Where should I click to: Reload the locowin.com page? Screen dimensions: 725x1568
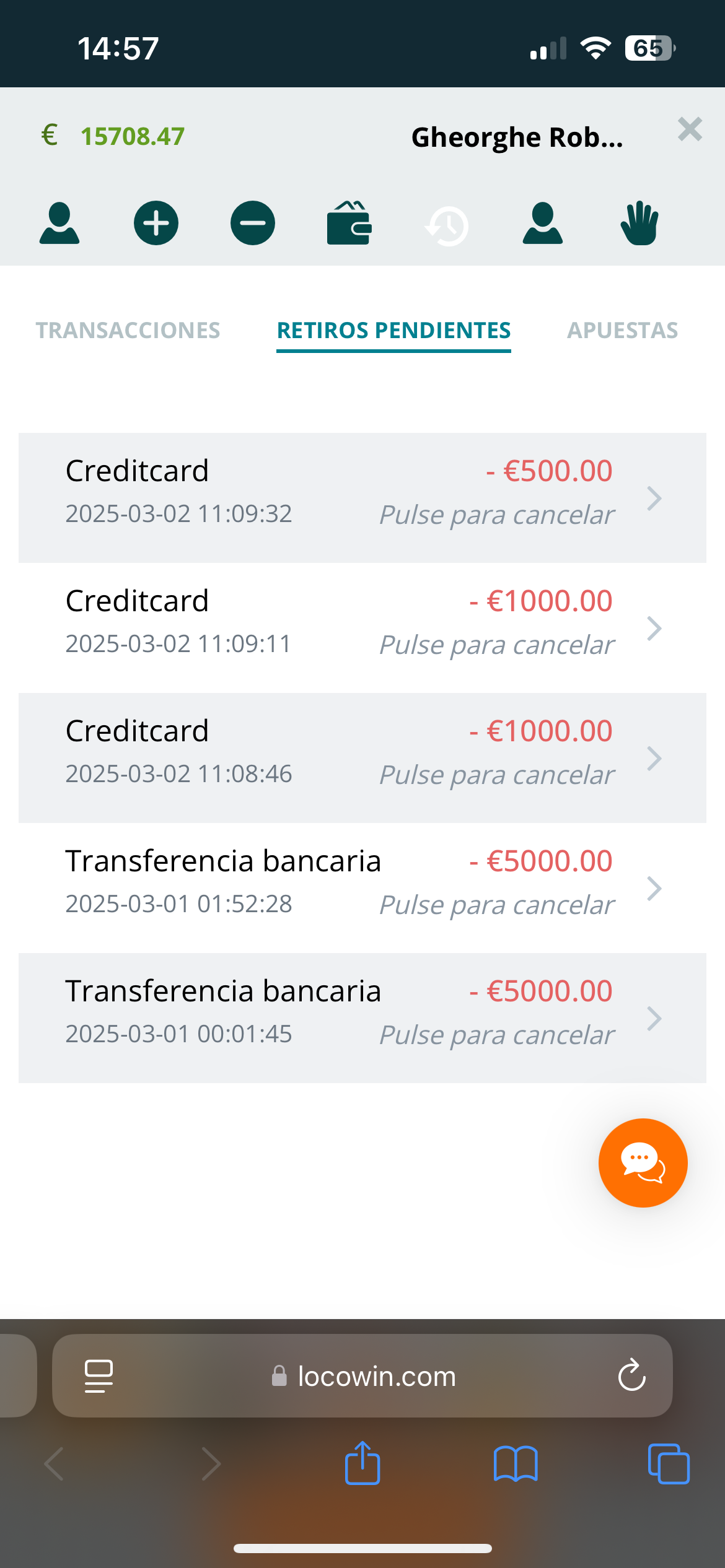point(631,1375)
